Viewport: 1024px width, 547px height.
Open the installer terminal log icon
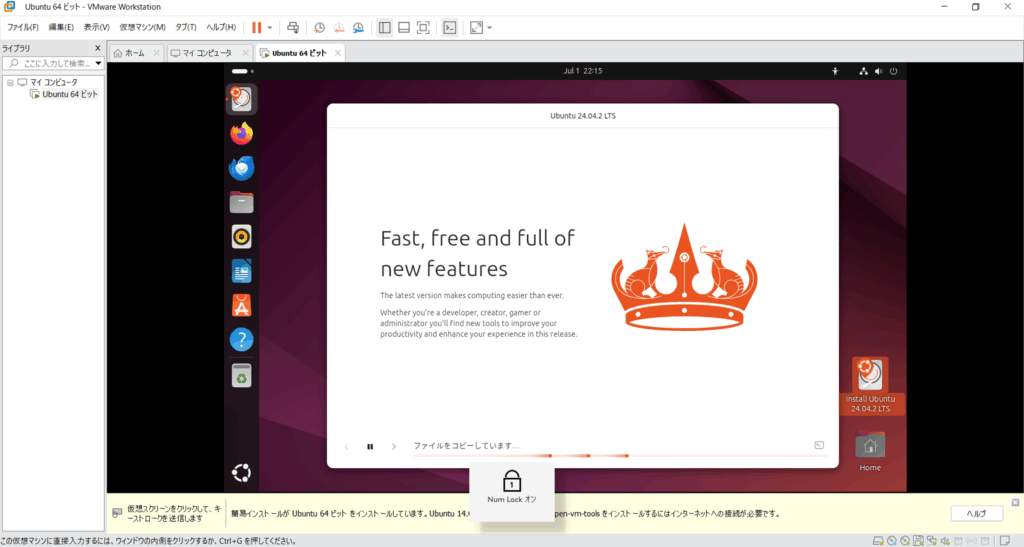point(818,446)
